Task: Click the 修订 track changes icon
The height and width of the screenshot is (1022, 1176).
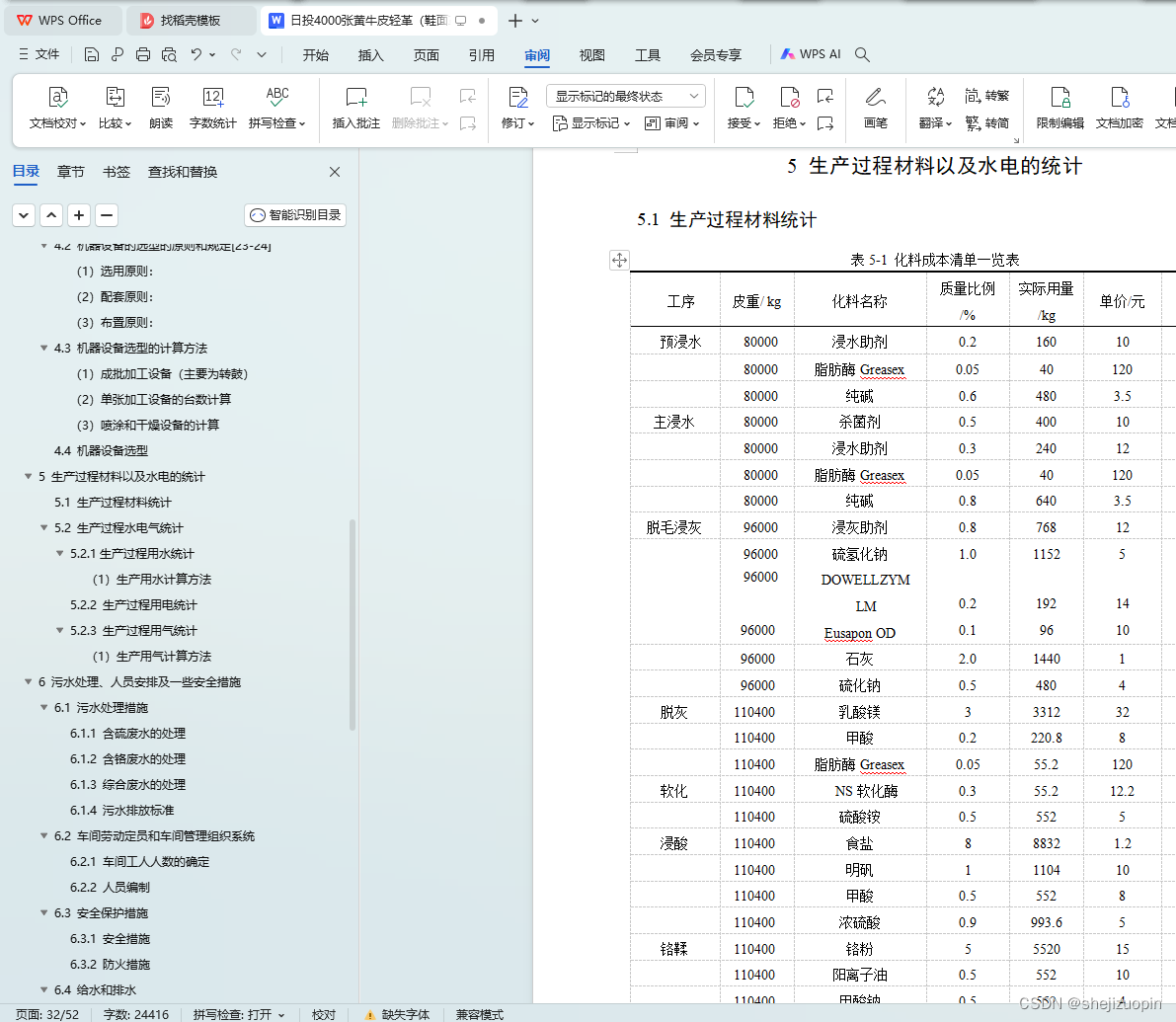Action: 517,98
